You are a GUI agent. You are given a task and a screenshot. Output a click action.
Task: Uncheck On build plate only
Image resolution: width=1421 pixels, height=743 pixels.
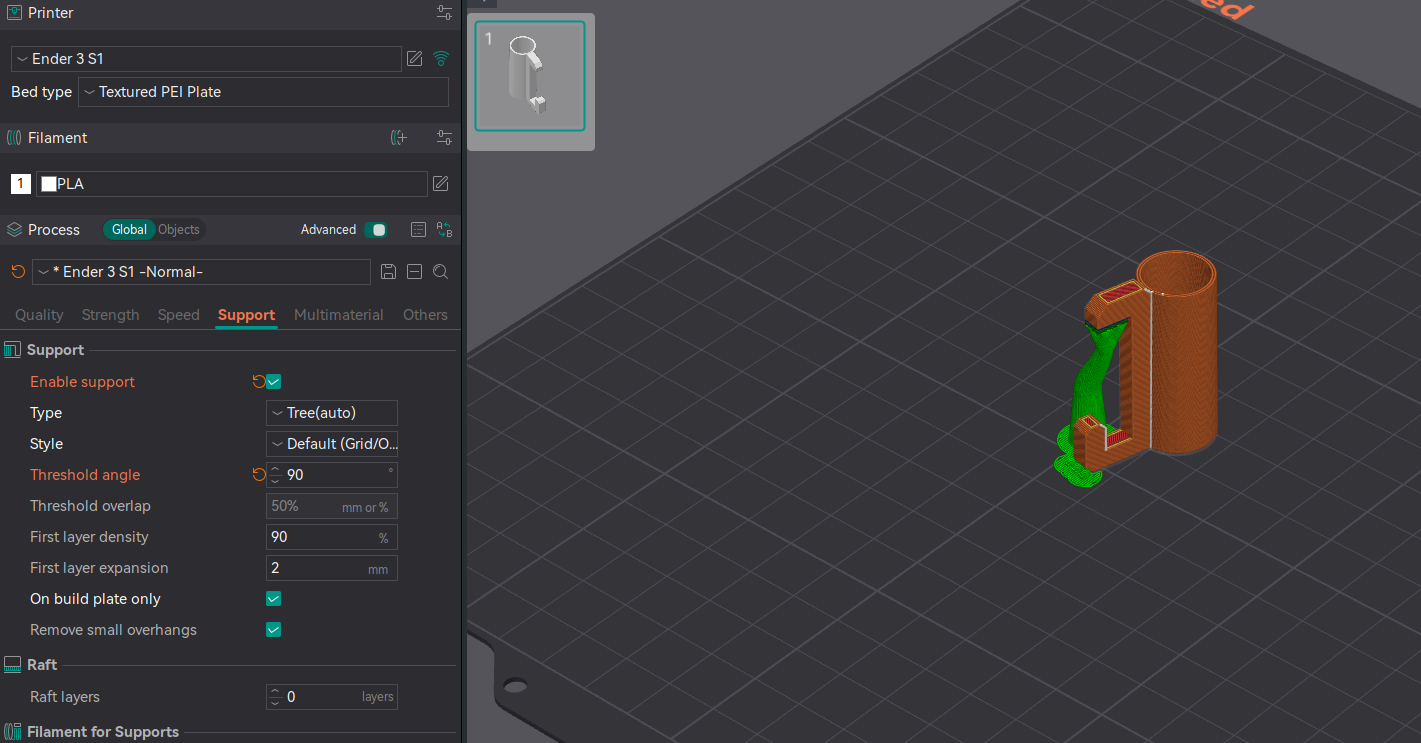(273, 599)
